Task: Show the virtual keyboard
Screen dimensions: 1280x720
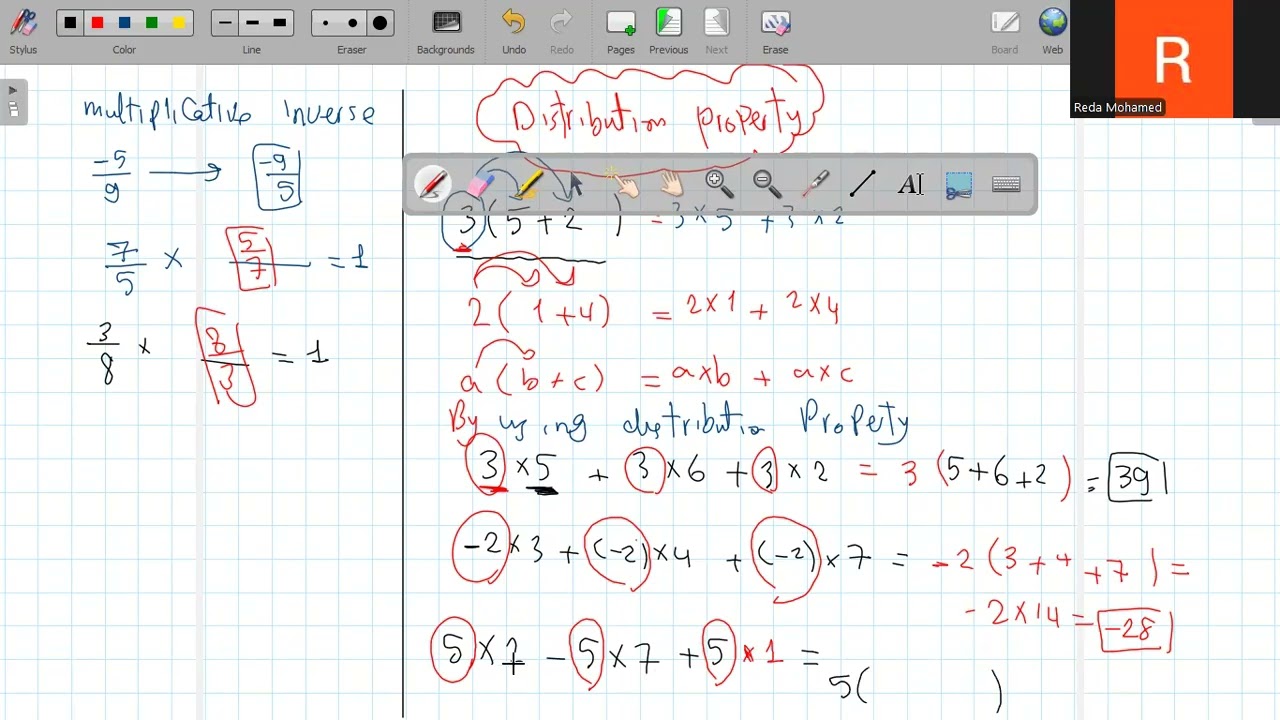Action: (1006, 184)
